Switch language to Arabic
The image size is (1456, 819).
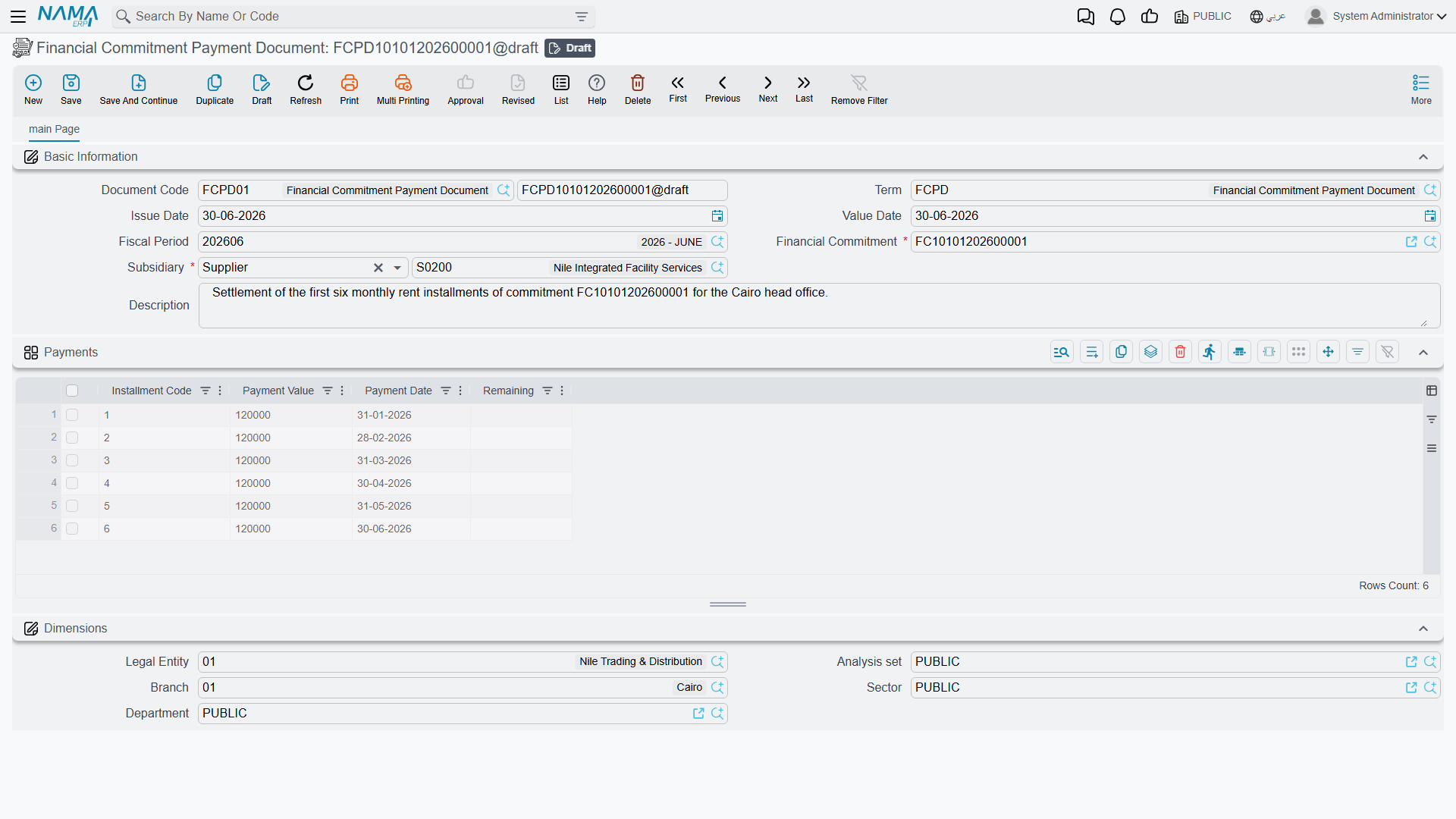coord(1268,17)
